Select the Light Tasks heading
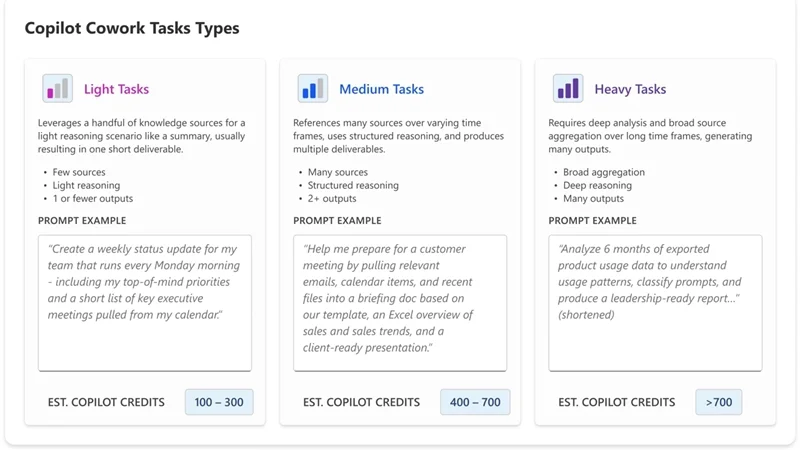Screen dimensions: 800x450 116,89
